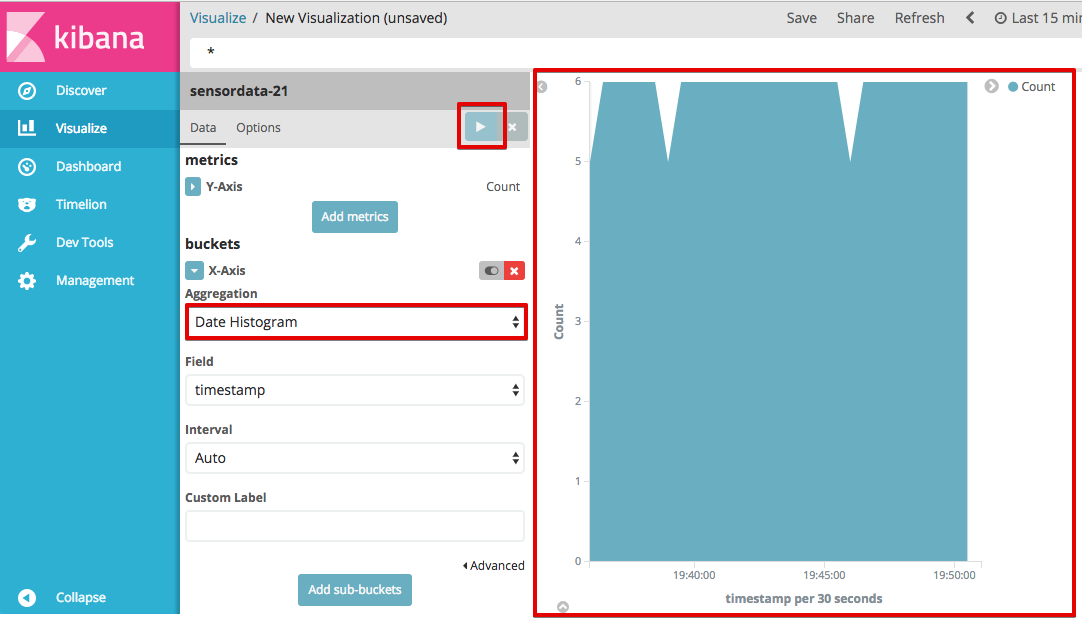Image resolution: width=1082 pixels, height=621 pixels.
Task: Open the Timelion icon in sidebar
Action: pos(27,204)
